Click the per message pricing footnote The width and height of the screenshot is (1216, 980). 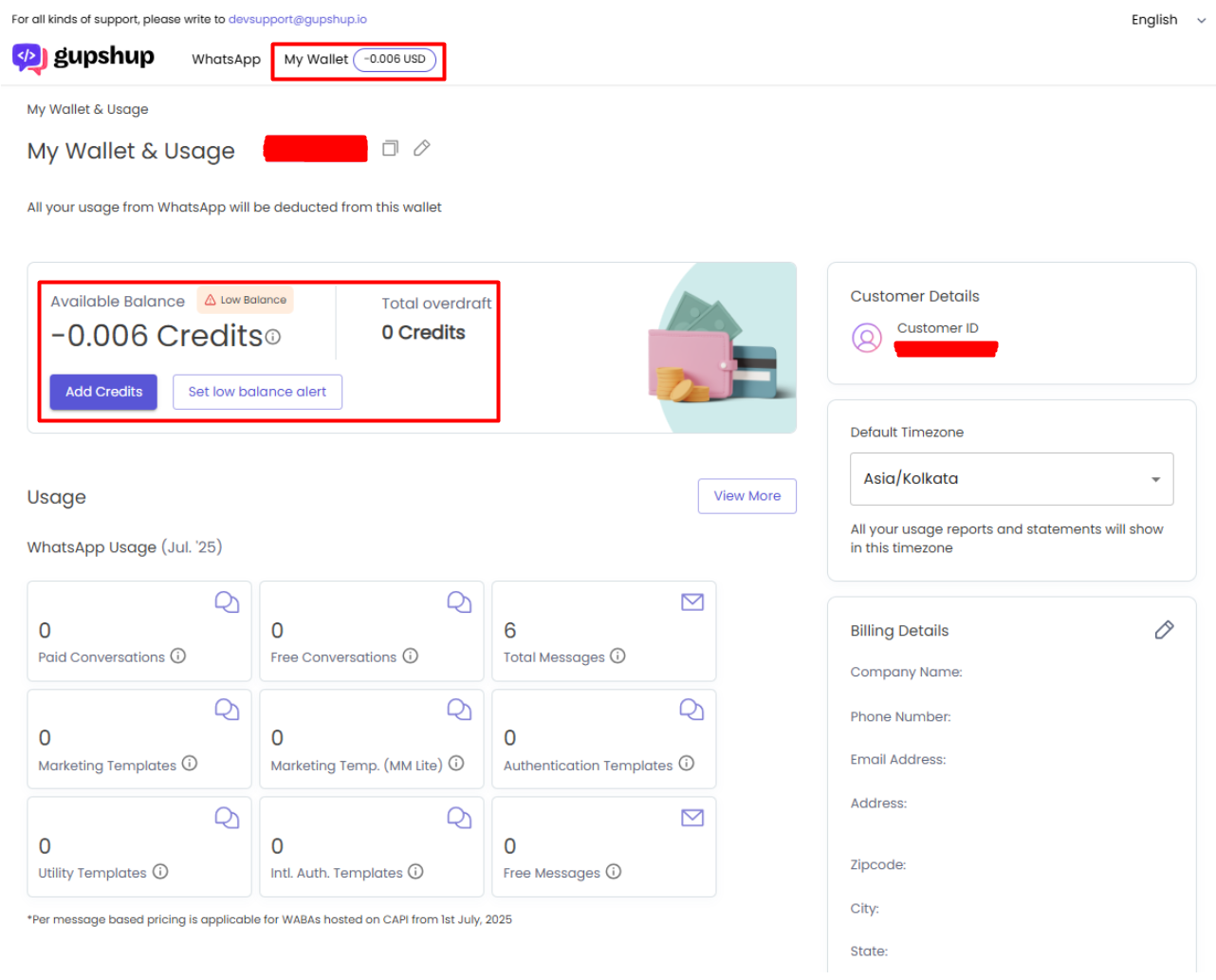click(269, 919)
